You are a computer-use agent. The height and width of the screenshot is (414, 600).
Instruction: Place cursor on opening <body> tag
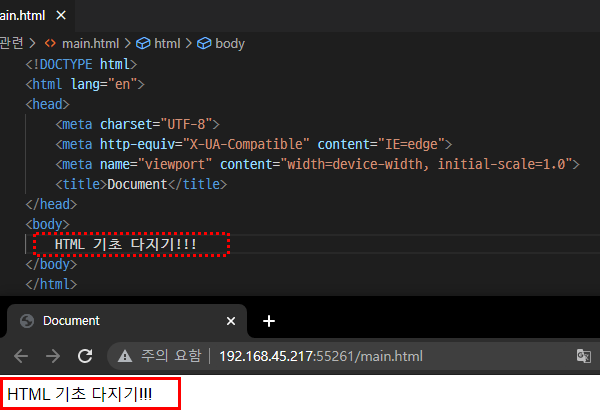(47, 224)
